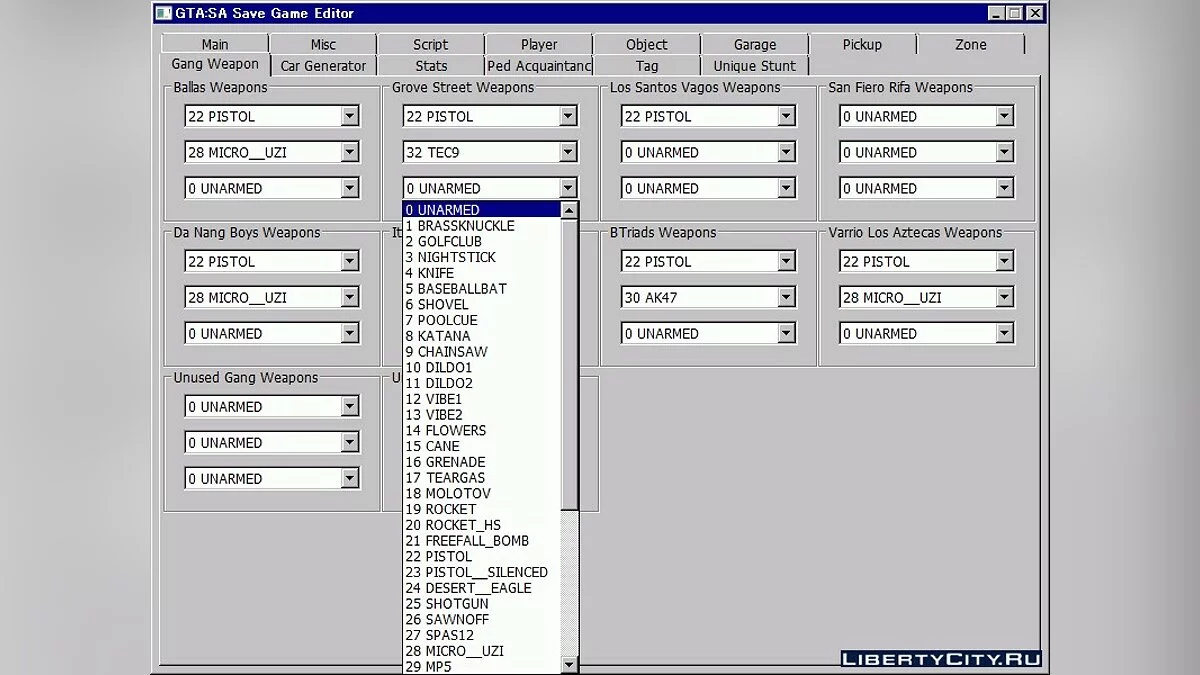The image size is (1200, 675).
Task: Click the down arrow on the weapon list scrollbar
Action: 569,663
